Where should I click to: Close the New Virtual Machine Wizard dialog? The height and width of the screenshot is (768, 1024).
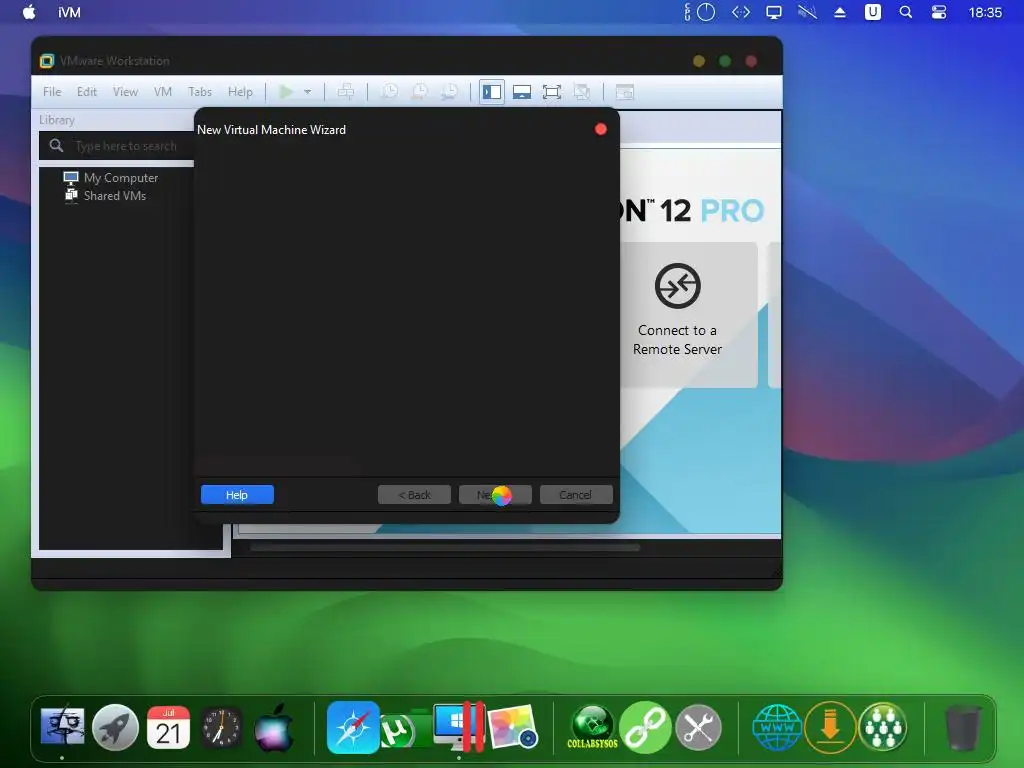pos(601,129)
